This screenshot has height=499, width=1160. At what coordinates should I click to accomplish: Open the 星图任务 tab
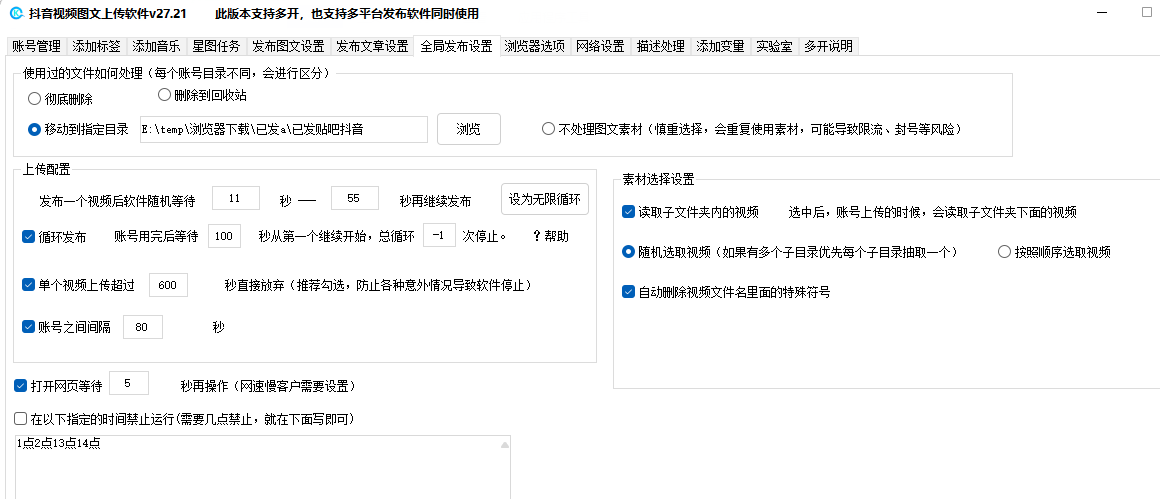(216, 46)
